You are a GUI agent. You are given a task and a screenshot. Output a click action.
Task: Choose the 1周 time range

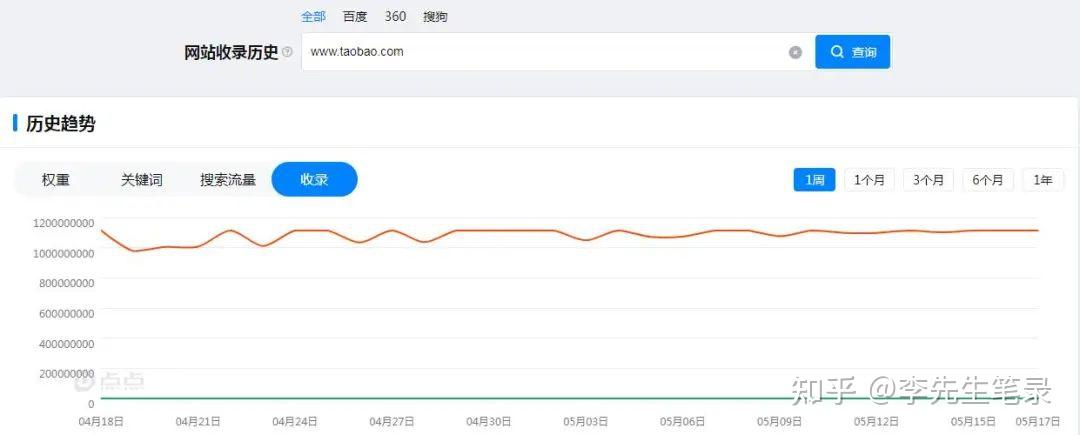point(814,180)
